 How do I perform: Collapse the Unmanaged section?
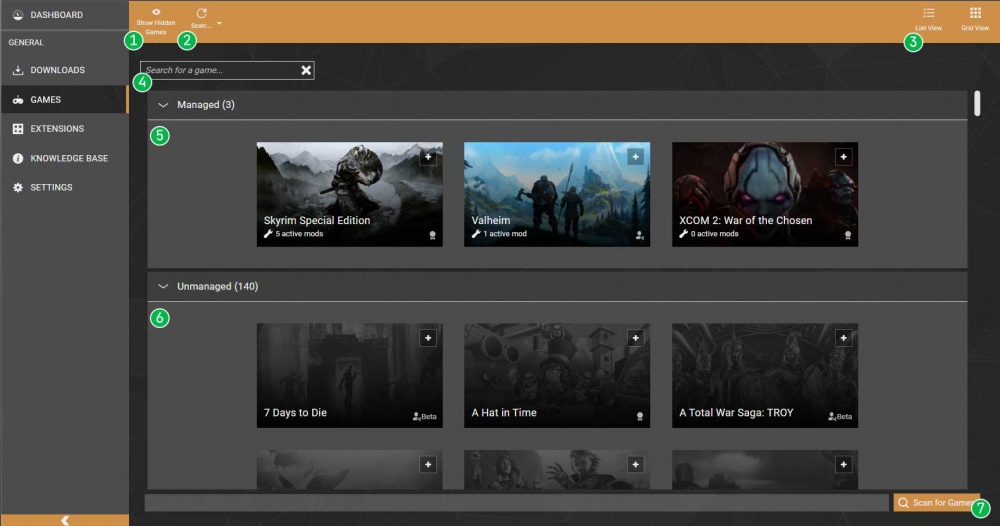163,286
